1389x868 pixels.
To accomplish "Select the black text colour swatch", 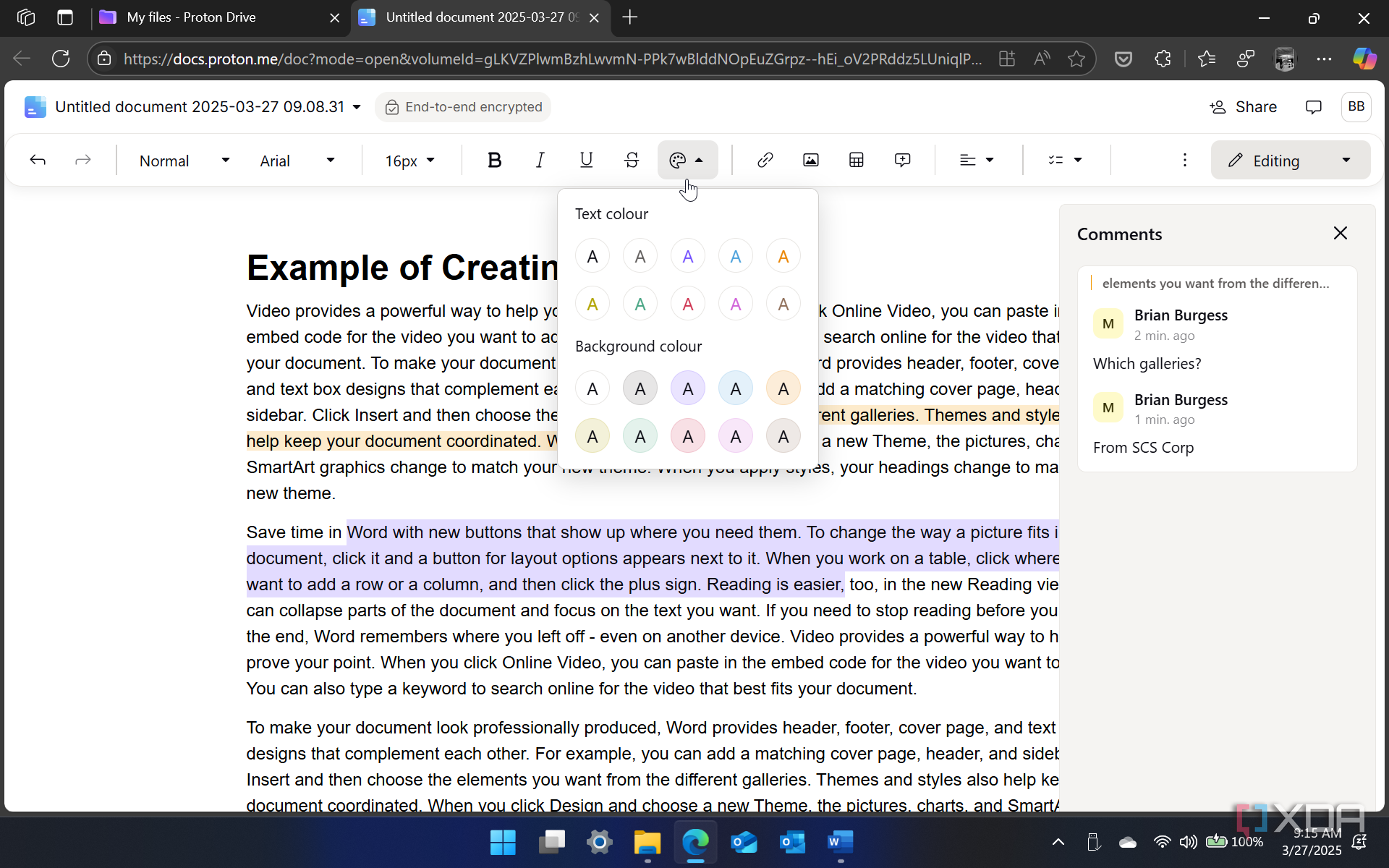I will (x=592, y=257).
